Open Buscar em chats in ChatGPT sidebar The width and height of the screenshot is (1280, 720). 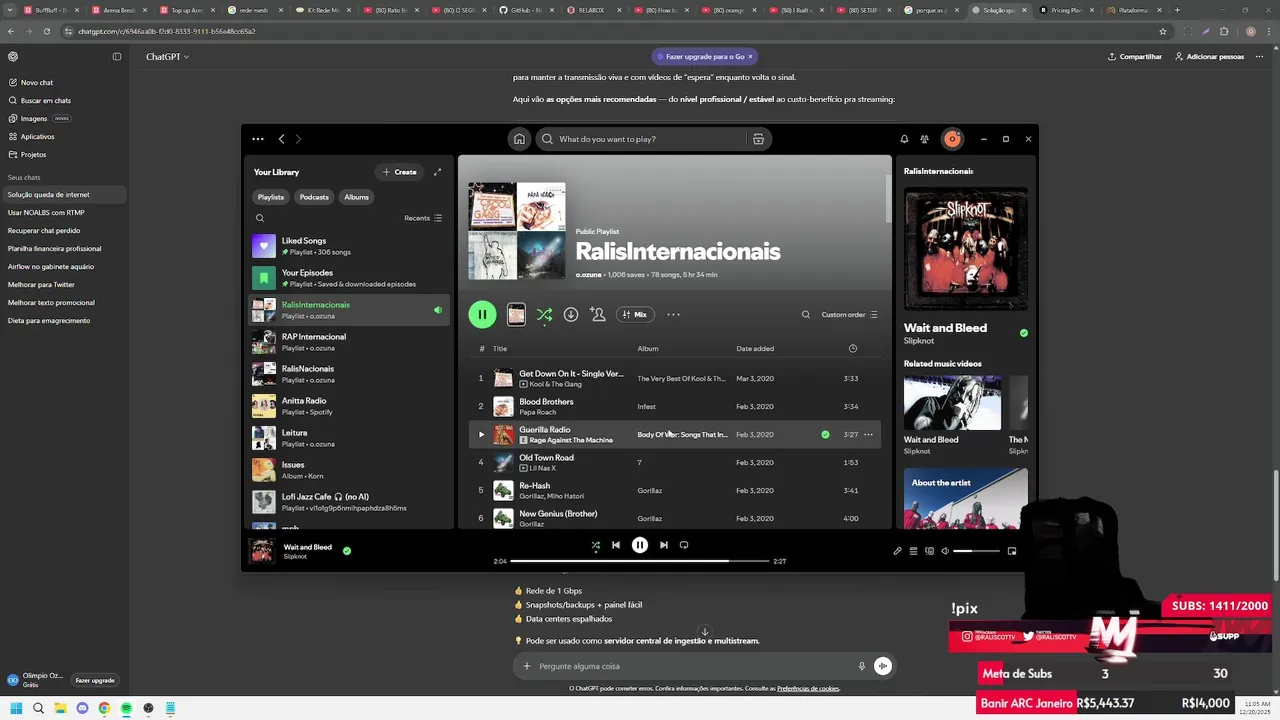pos(64,100)
